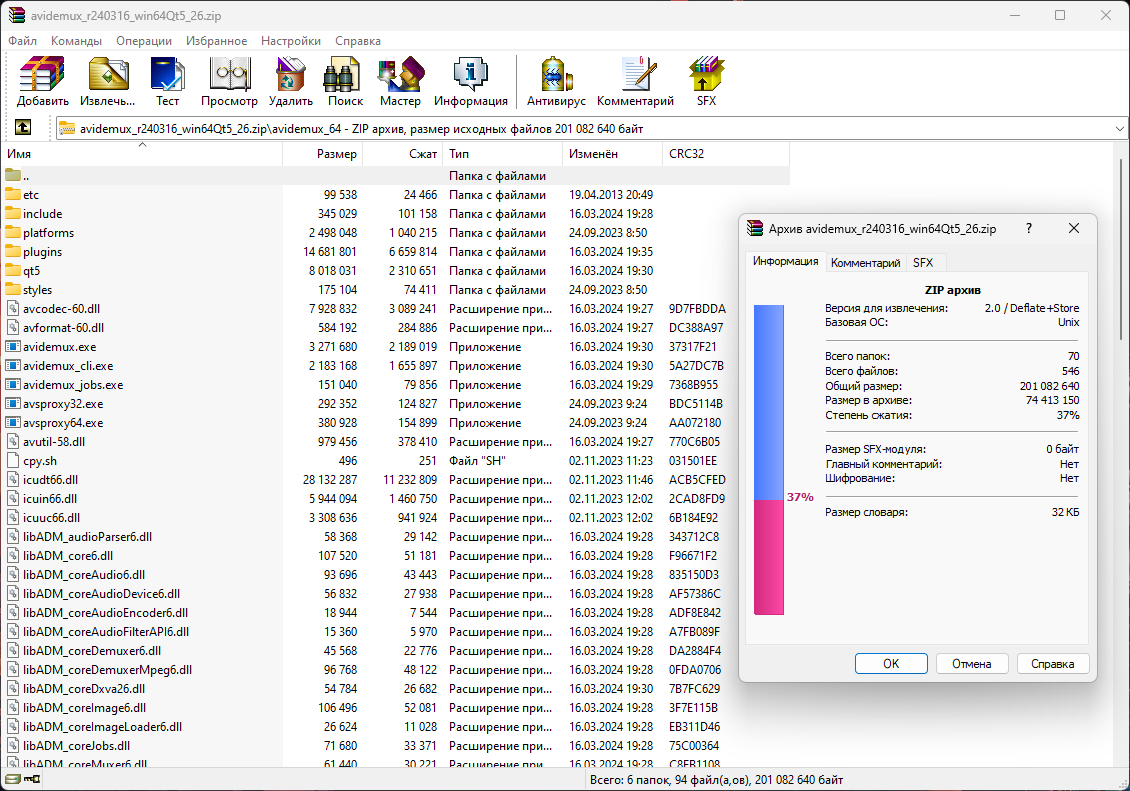
Task: Click the blue compression ratio bar
Action: [x=768, y=402]
